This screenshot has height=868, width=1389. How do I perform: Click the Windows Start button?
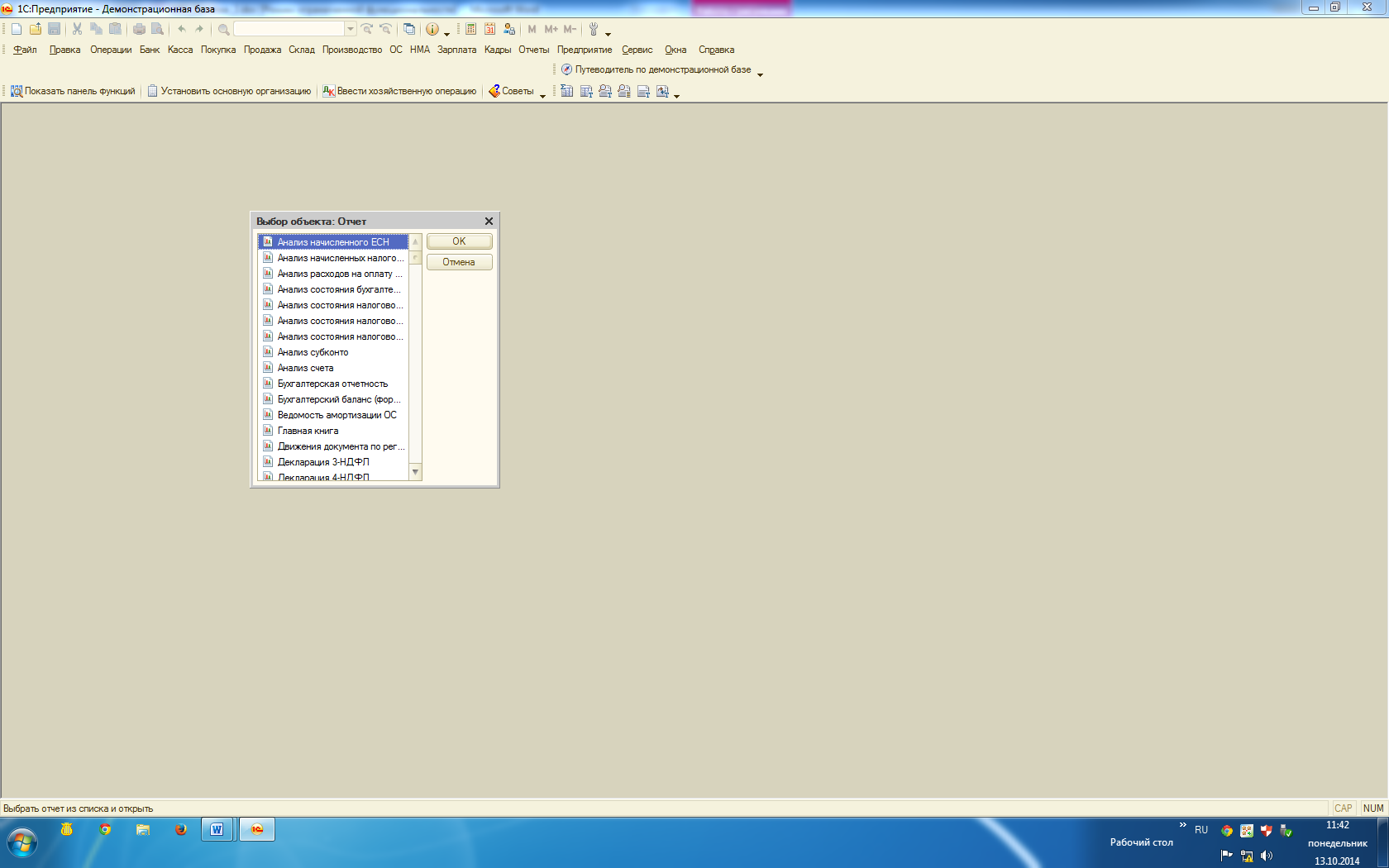(x=22, y=843)
